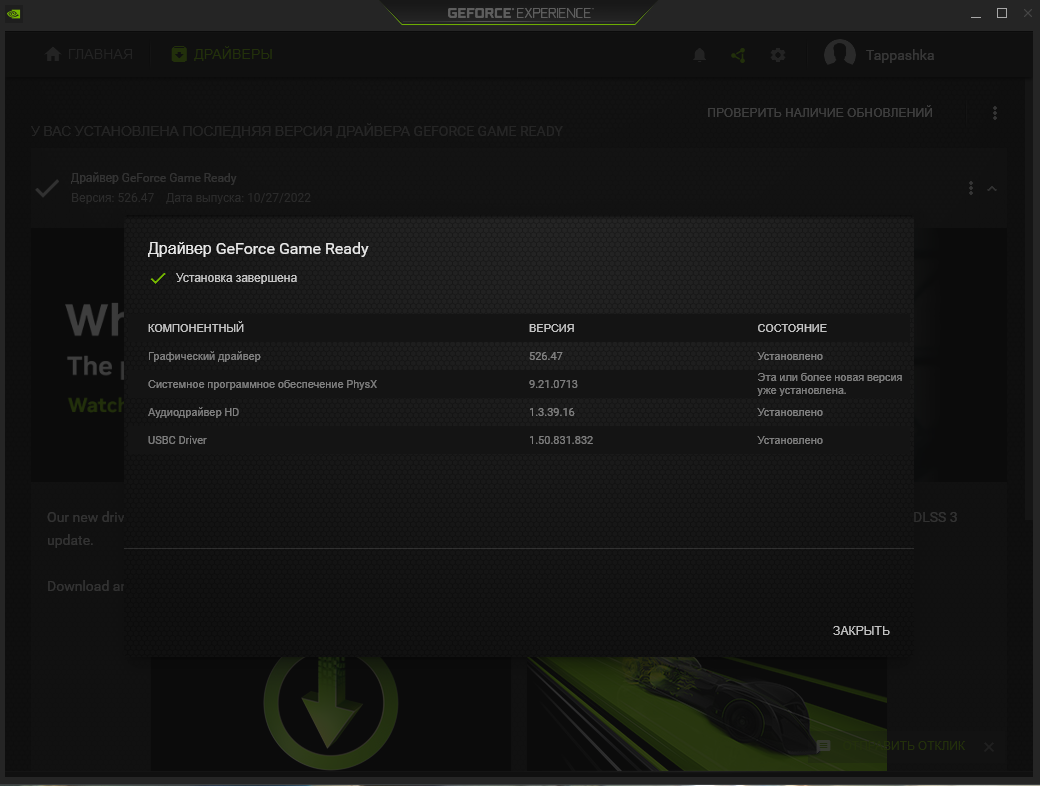Click the green installation complete checkmark
1040x786 pixels.
coord(158,278)
